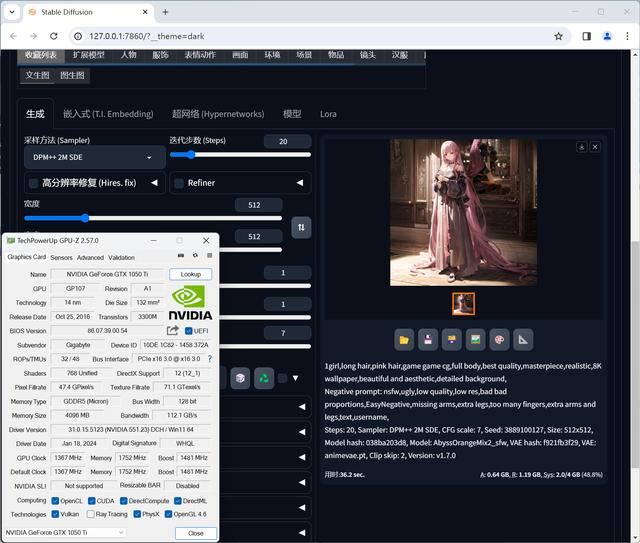Screen dimensions: 640x543
Task: Open the DPM++ 2M SDE sampler dropdown
Action: point(95,158)
